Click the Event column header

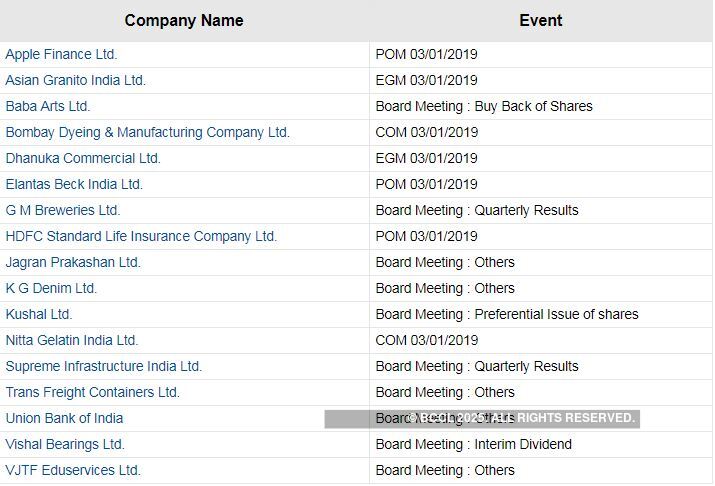pos(541,20)
